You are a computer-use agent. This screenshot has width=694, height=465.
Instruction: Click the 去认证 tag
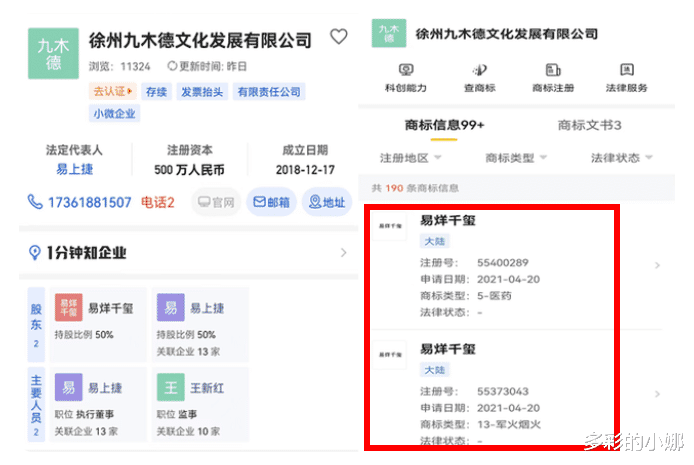[x=113, y=92]
